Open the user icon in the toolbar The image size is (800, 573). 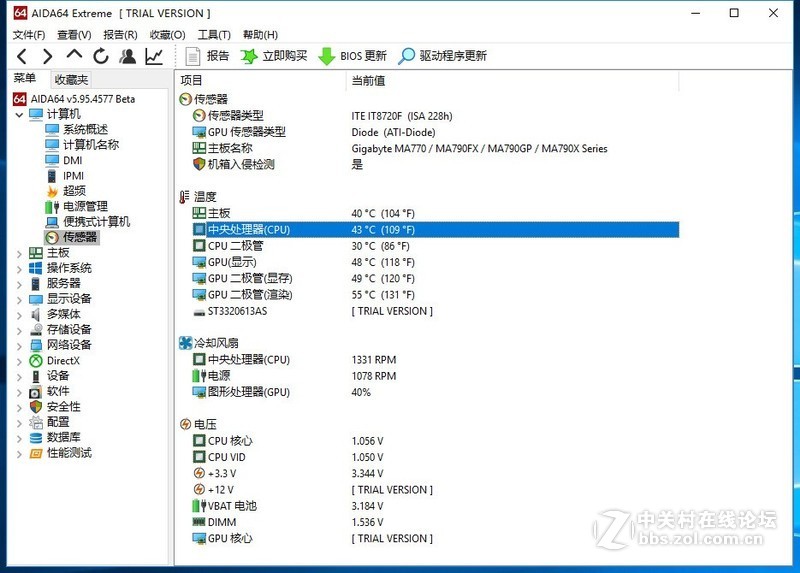click(128, 56)
